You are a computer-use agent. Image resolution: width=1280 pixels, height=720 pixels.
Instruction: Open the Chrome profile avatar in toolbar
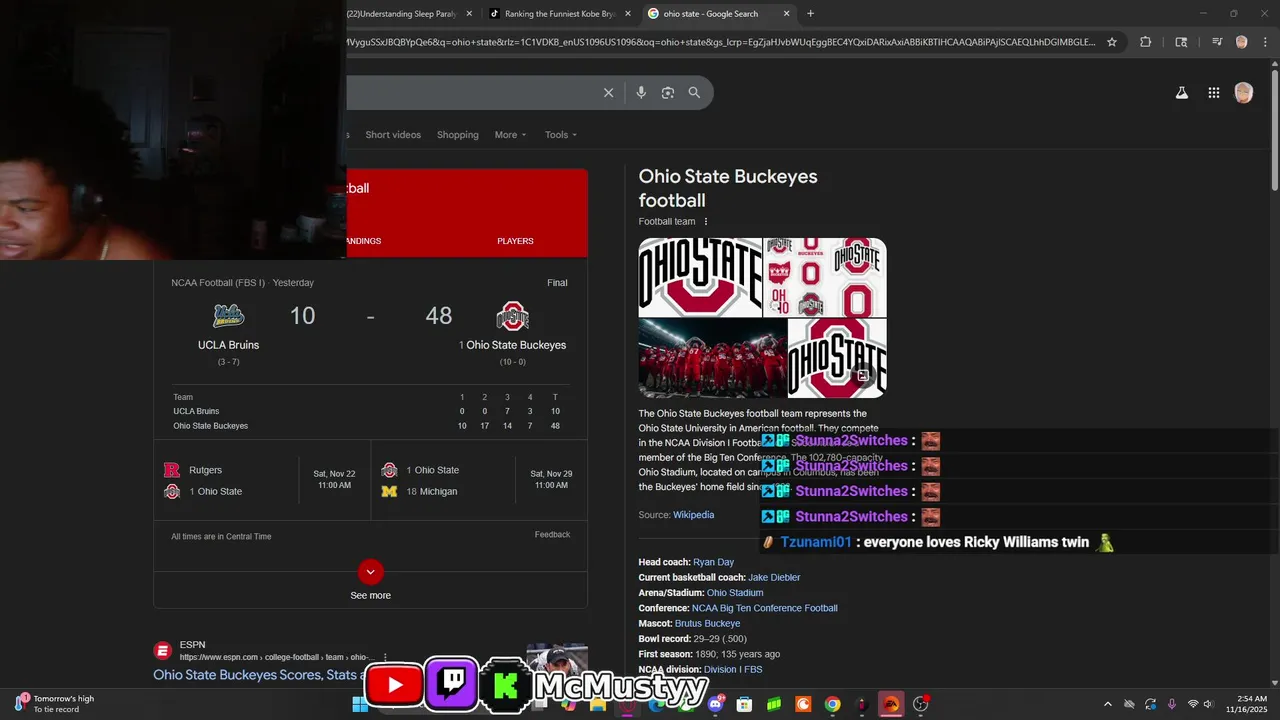coord(1241,42)
